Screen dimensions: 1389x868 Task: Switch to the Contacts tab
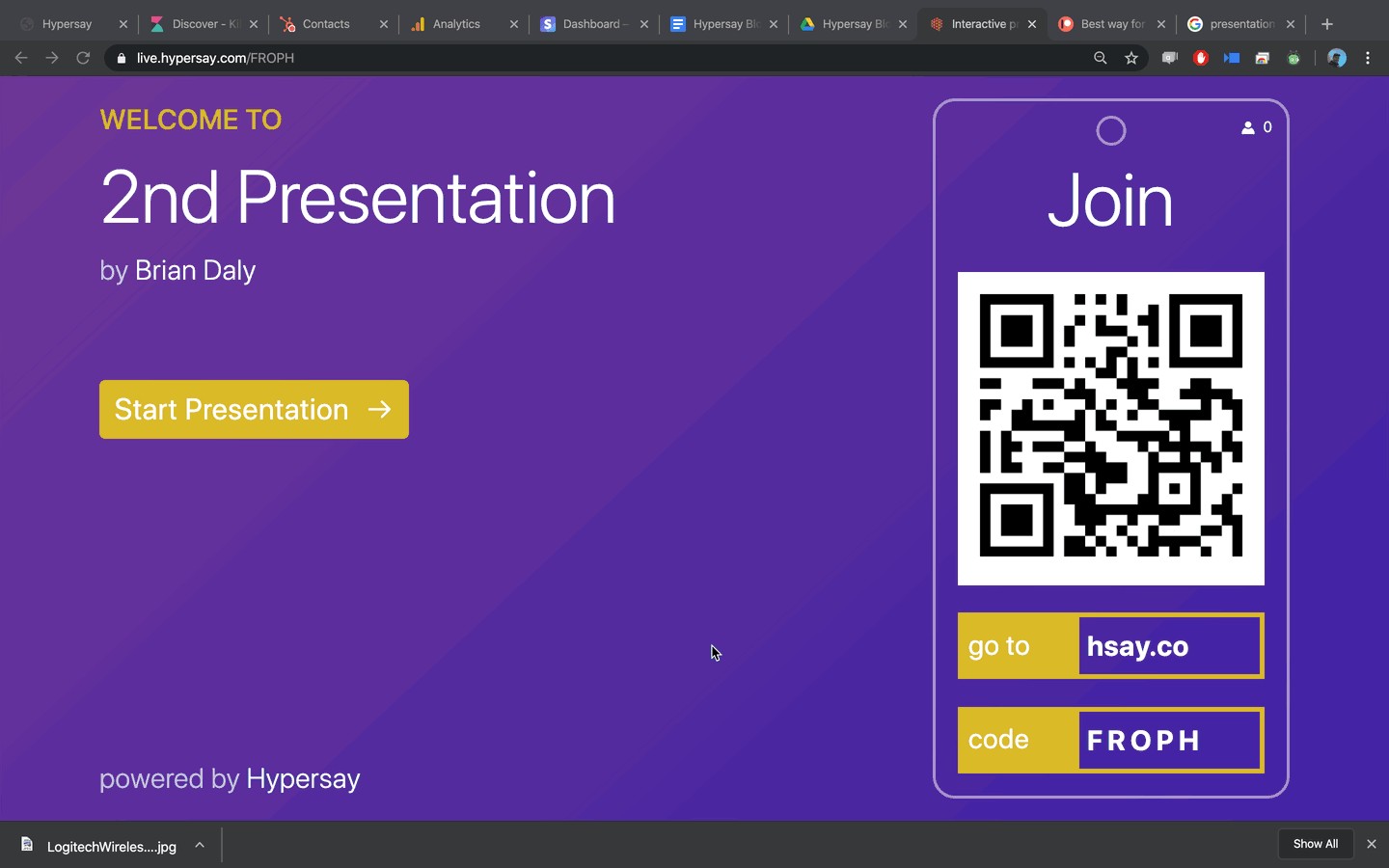326,24
